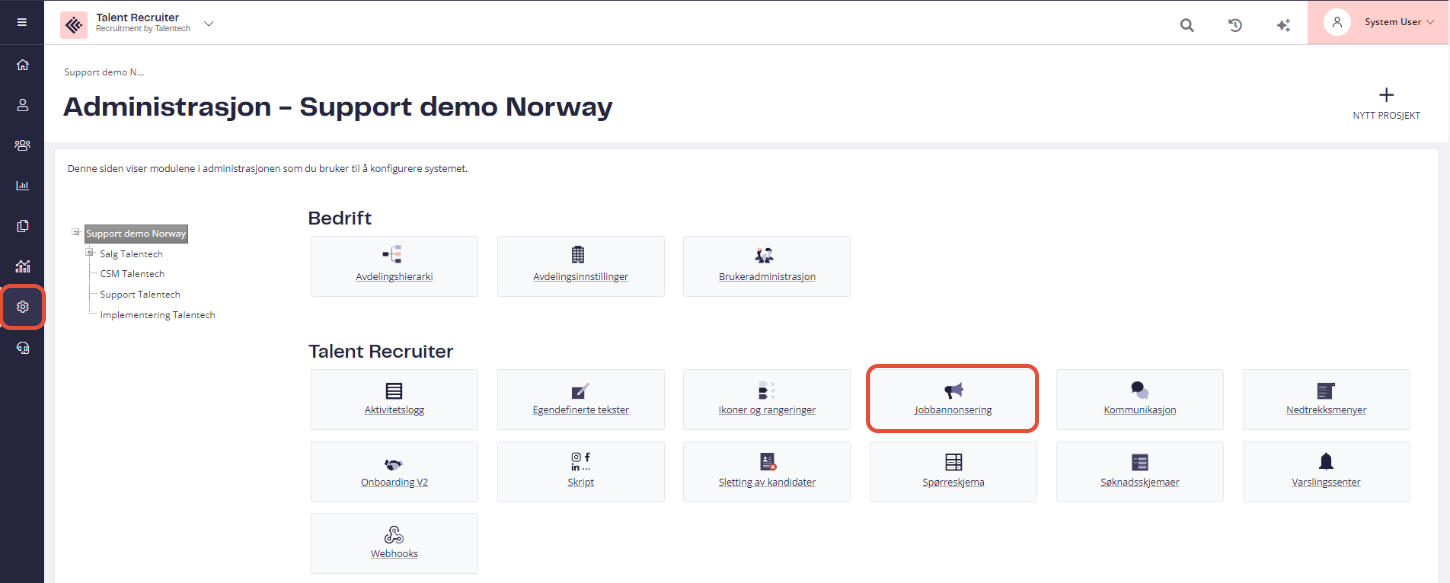This screenshot has height=583, width=1450.
Task: Select CSM Talentech in department tree
Action: click(132, 274)
